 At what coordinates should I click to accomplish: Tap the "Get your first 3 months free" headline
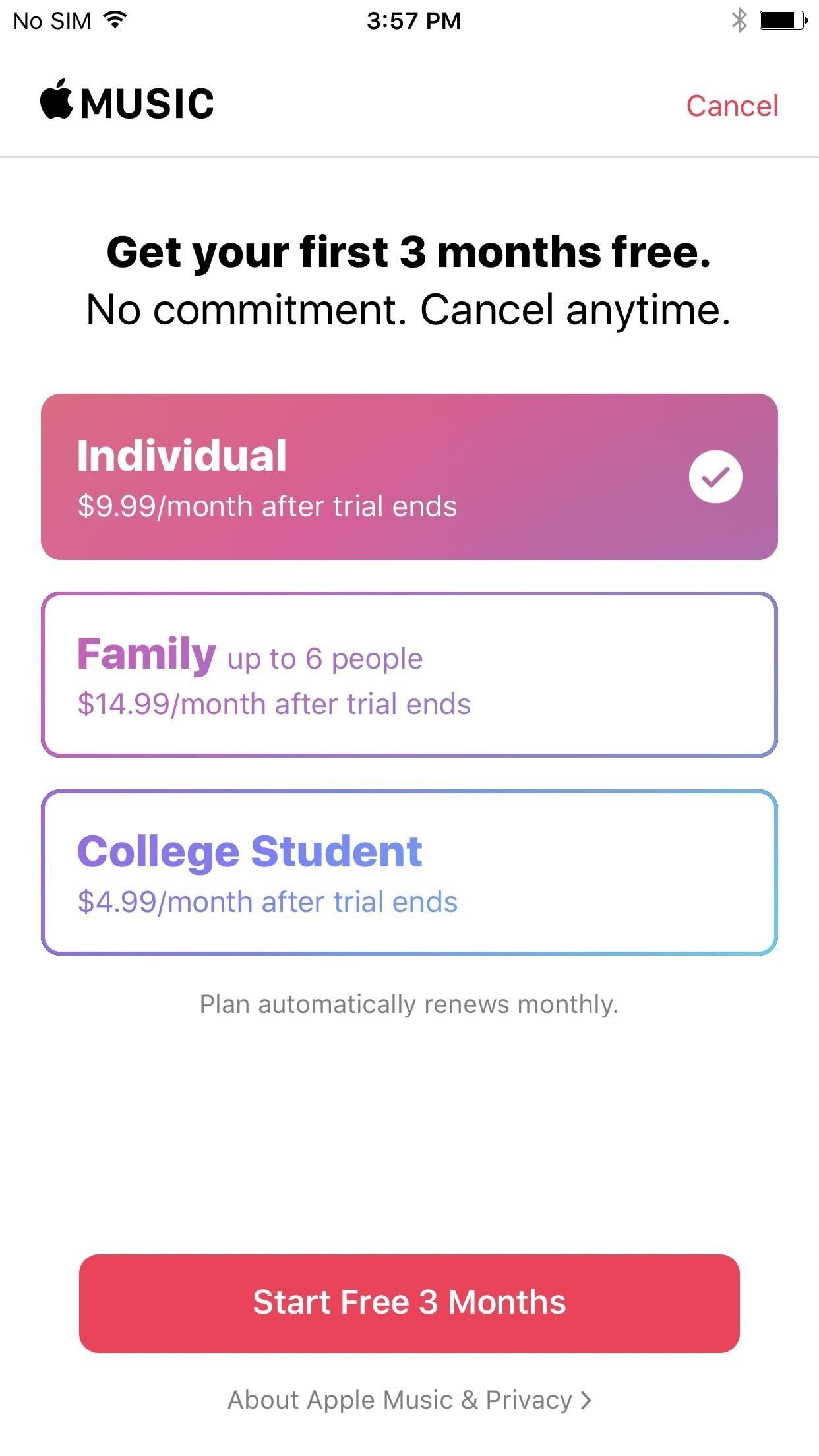point(409,252)
